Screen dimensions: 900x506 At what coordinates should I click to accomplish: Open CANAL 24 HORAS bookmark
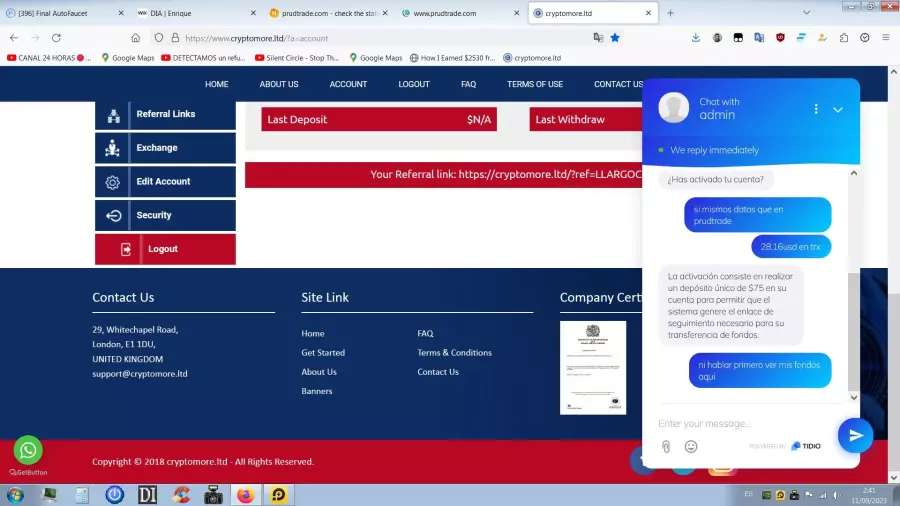pyautogui.click(x=49, y=58)
